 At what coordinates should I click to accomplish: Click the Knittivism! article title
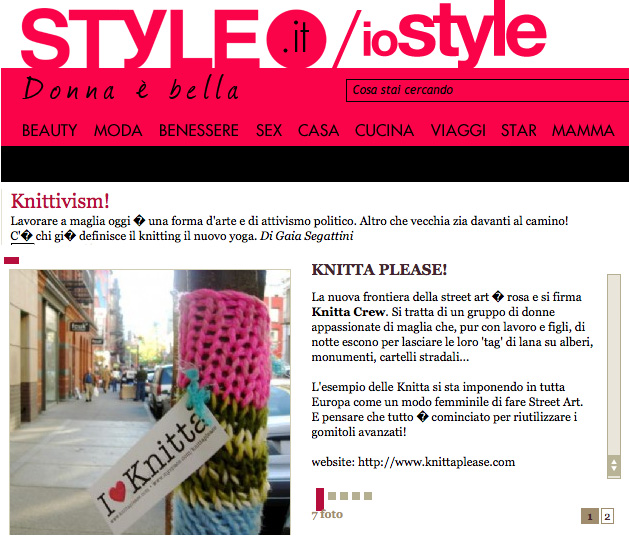(60, 201)
